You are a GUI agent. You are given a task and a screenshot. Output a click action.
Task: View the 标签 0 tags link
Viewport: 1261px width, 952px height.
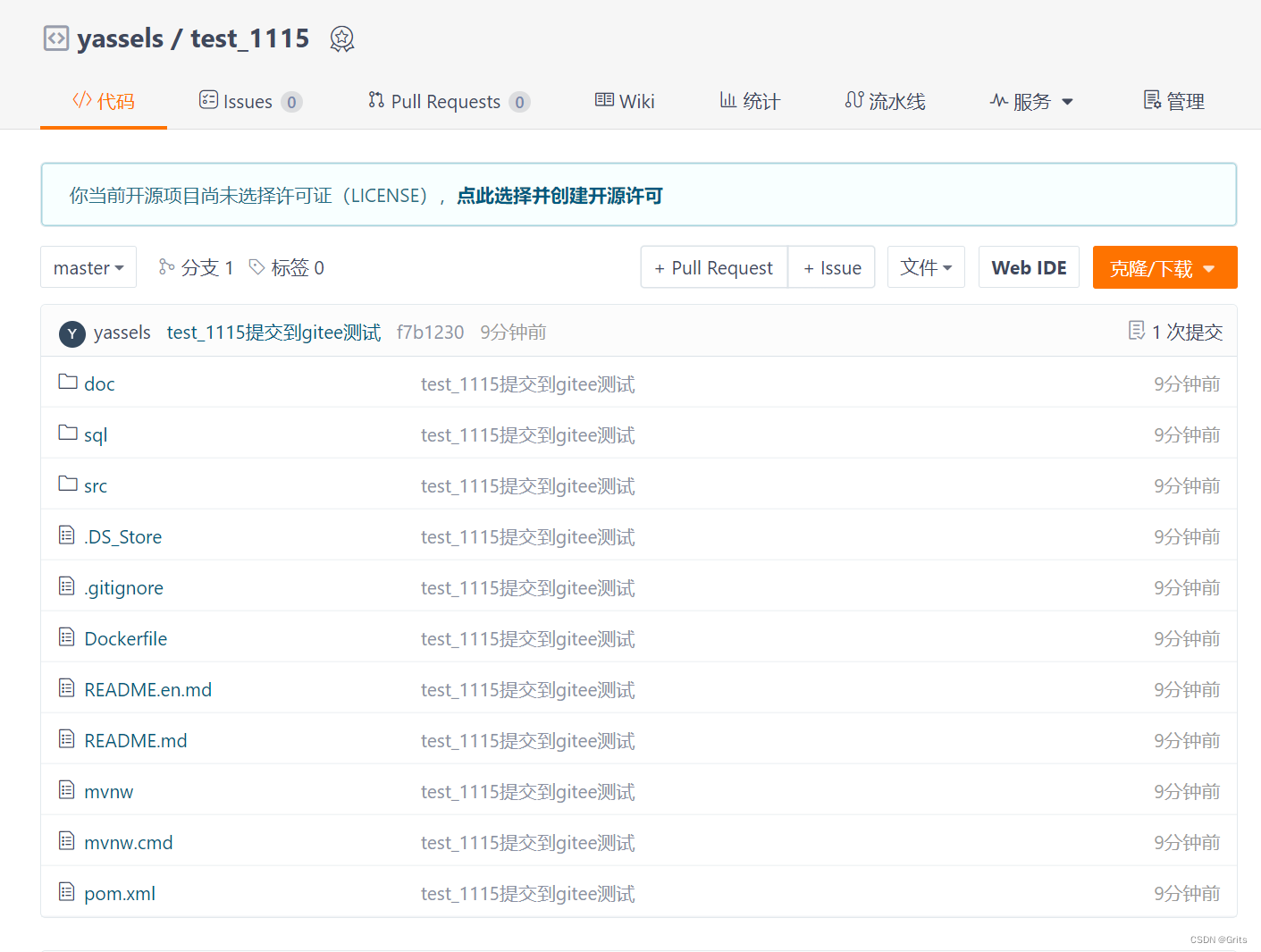point(286,267)
